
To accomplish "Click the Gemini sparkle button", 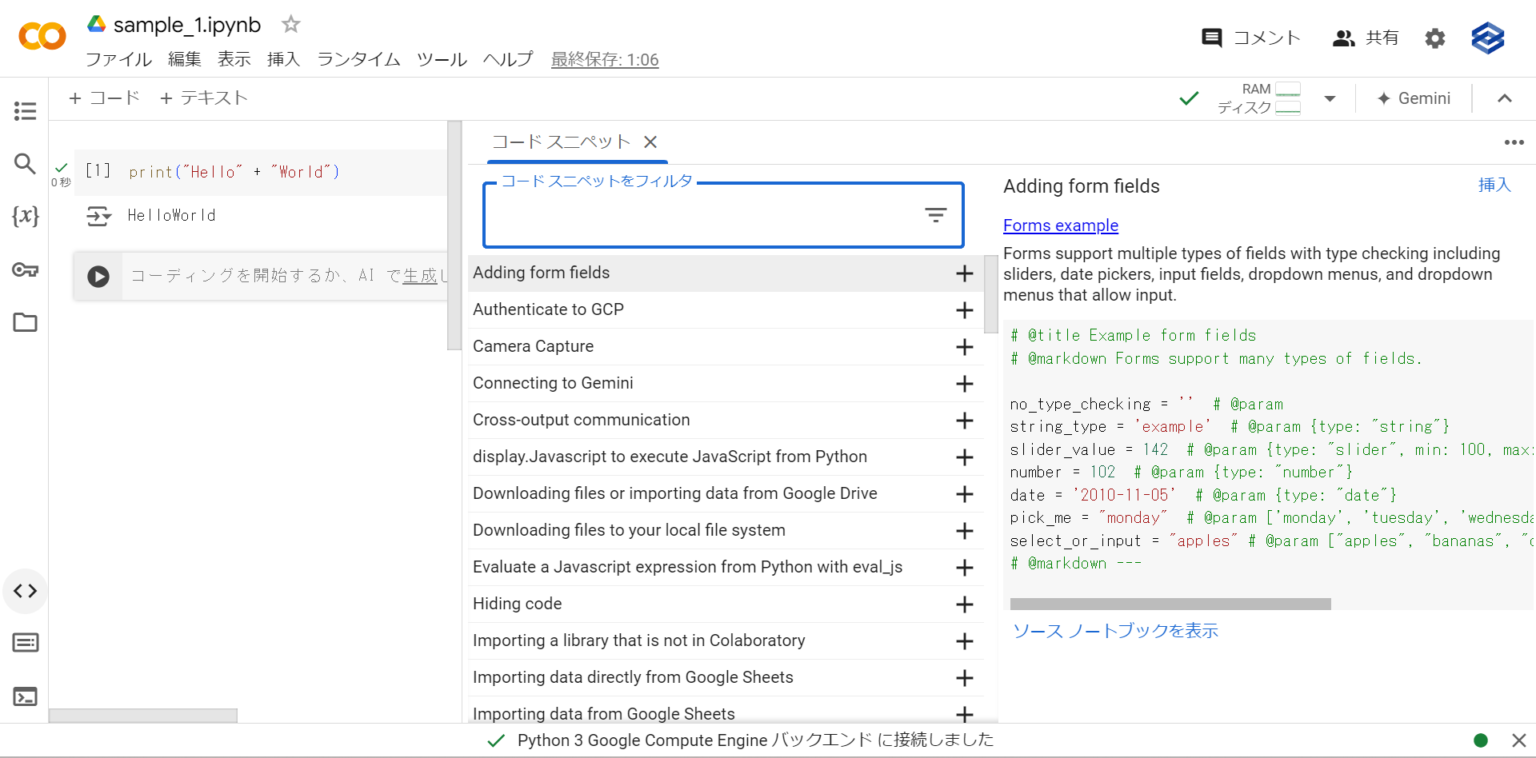I will [x=1414, y=98].
